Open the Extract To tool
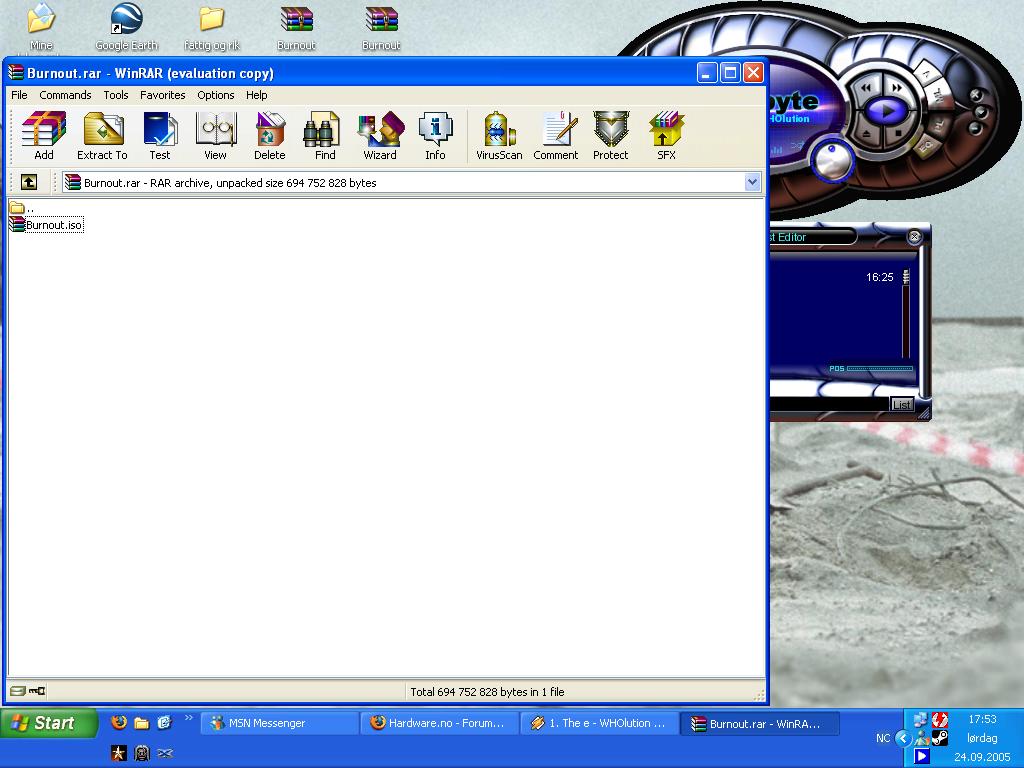Image resolution: width=1024 pixels, height=768 pixels. [x=103, y=136]
